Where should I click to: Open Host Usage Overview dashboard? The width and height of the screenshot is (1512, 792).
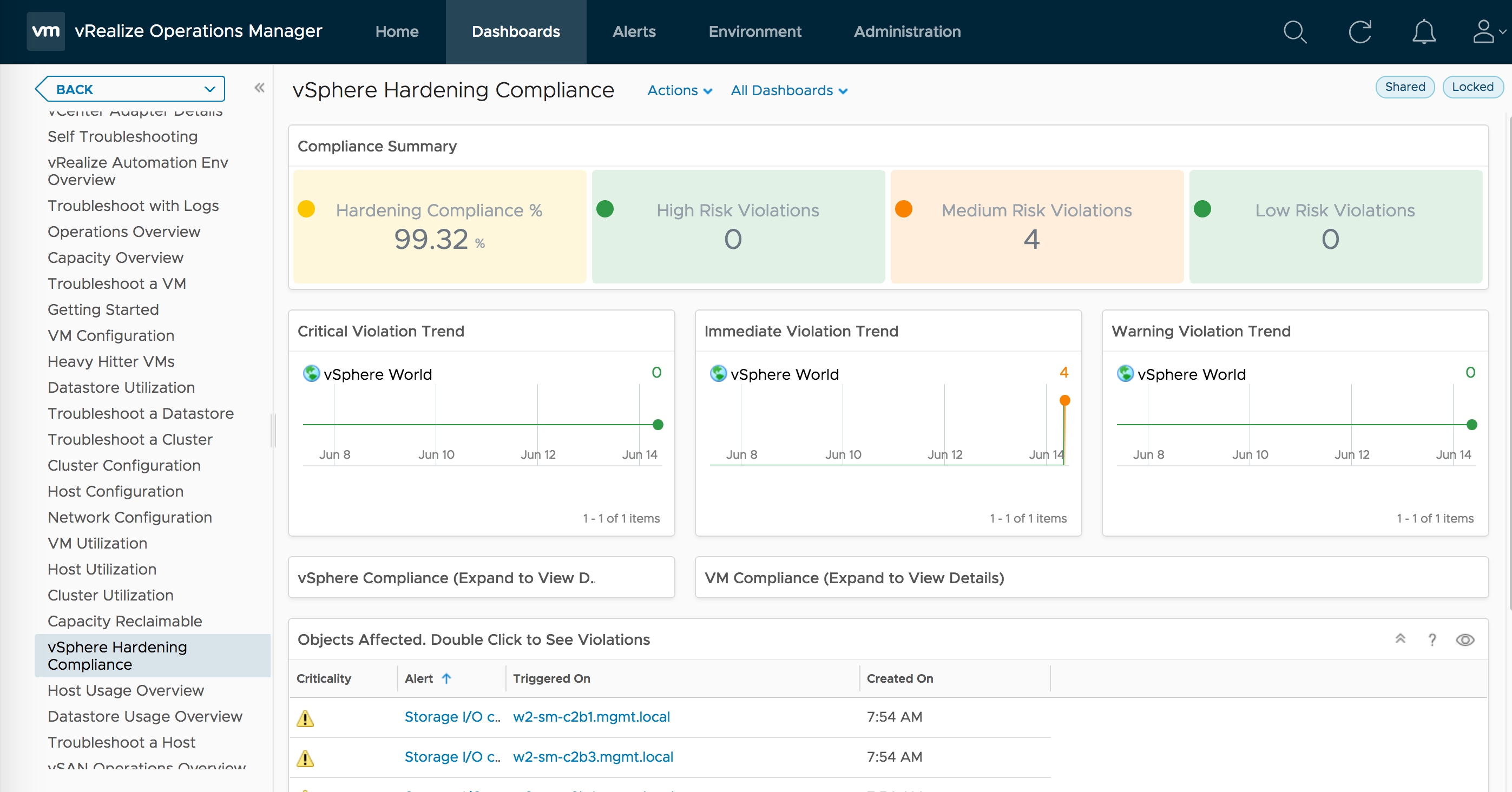tap(126, 690)
